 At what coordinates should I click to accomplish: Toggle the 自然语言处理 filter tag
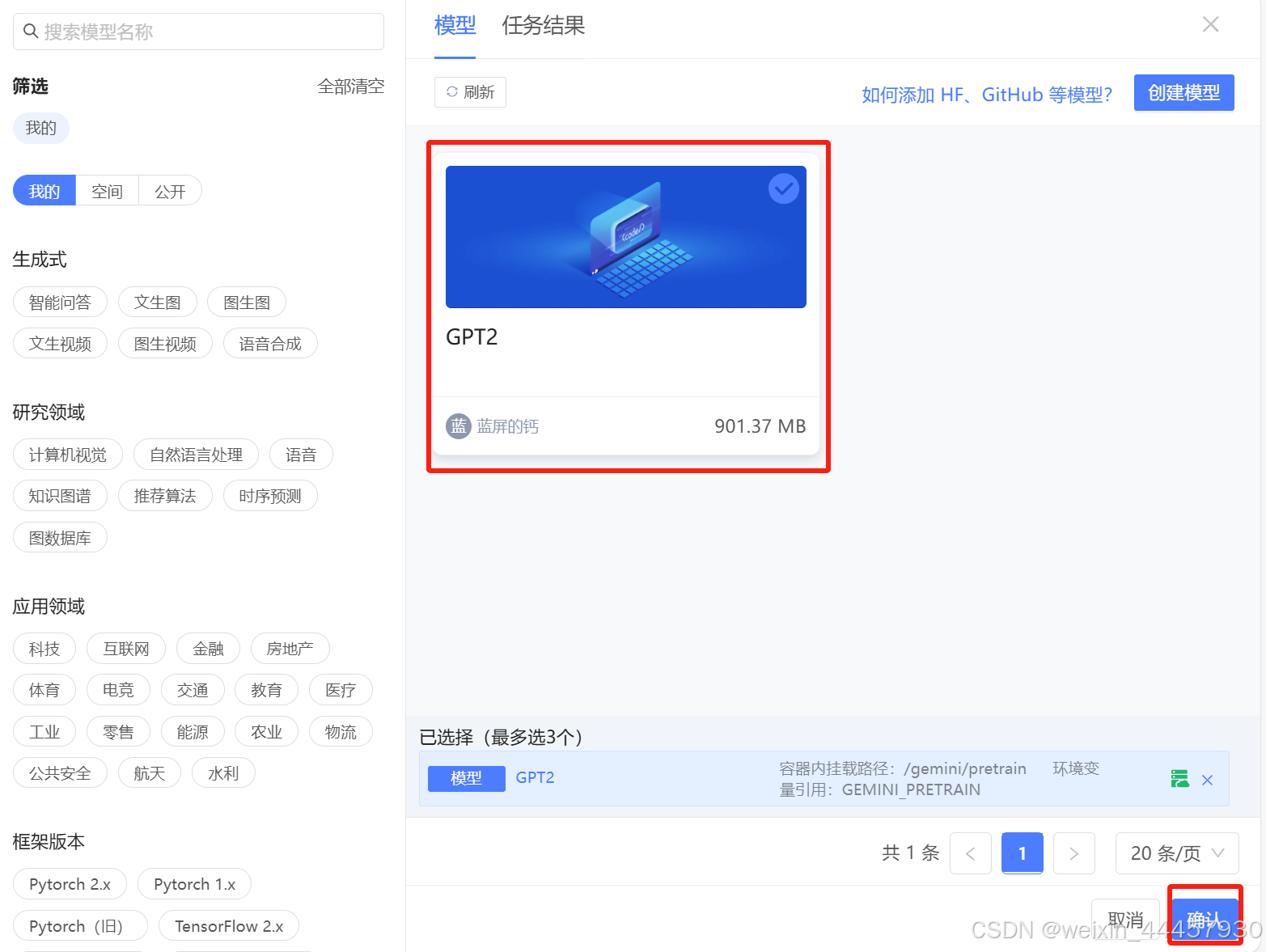196,454
